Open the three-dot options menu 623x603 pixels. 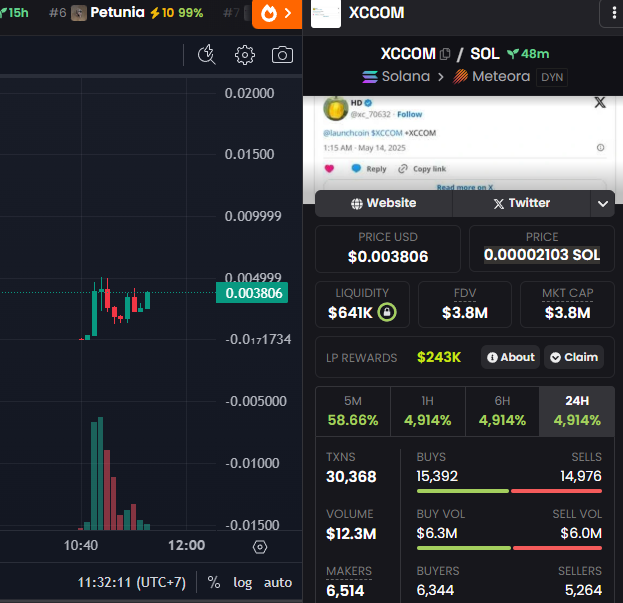614,13
